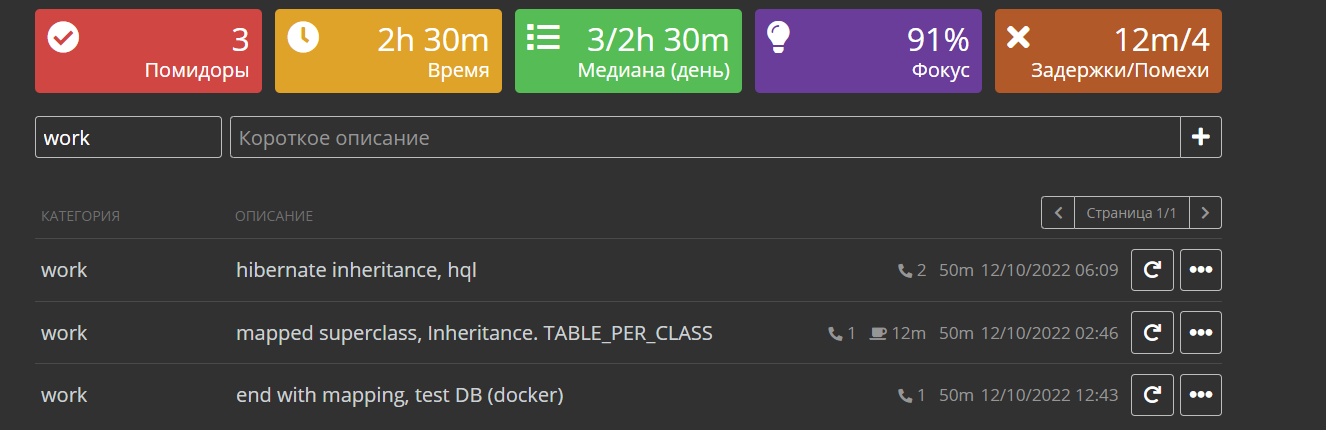
Task: Focus the Короткое описание input field
Action: [705, 137]
